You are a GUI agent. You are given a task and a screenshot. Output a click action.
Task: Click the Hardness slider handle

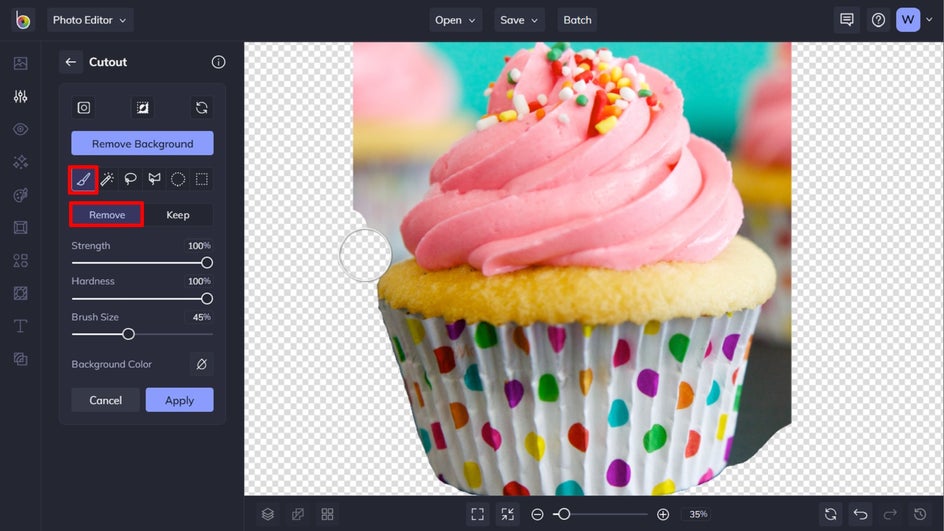207,299
